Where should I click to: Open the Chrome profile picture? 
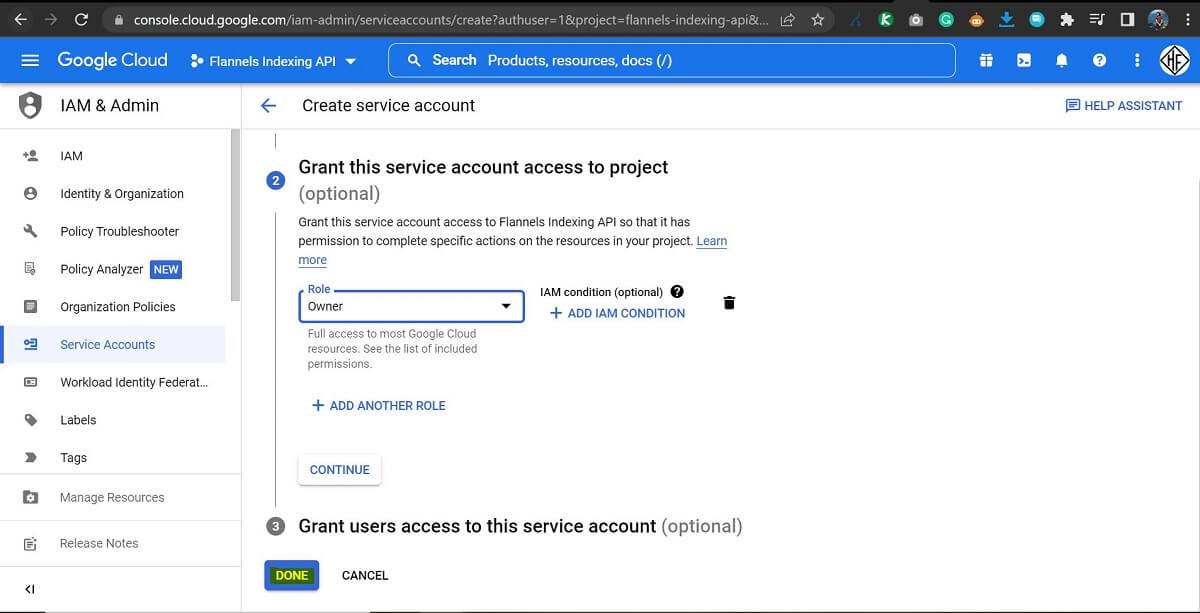click(1158, 19)
